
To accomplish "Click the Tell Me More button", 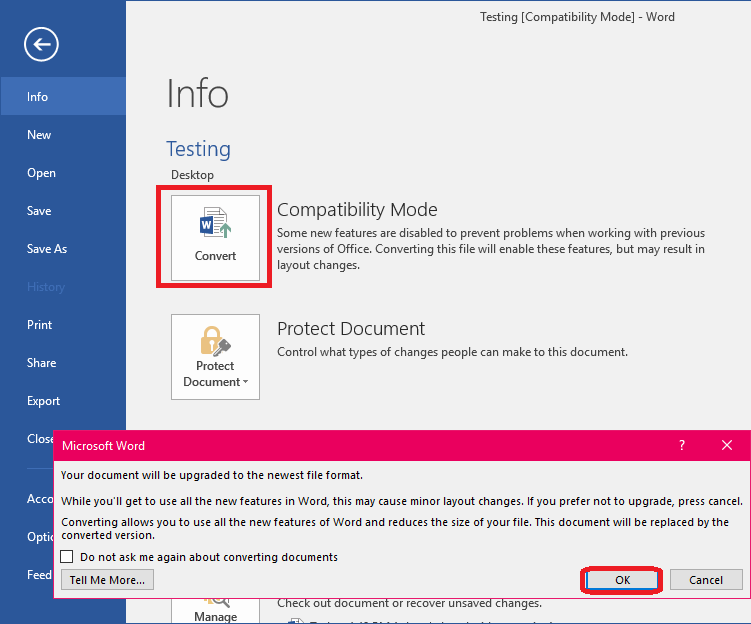I will point(107,579).
